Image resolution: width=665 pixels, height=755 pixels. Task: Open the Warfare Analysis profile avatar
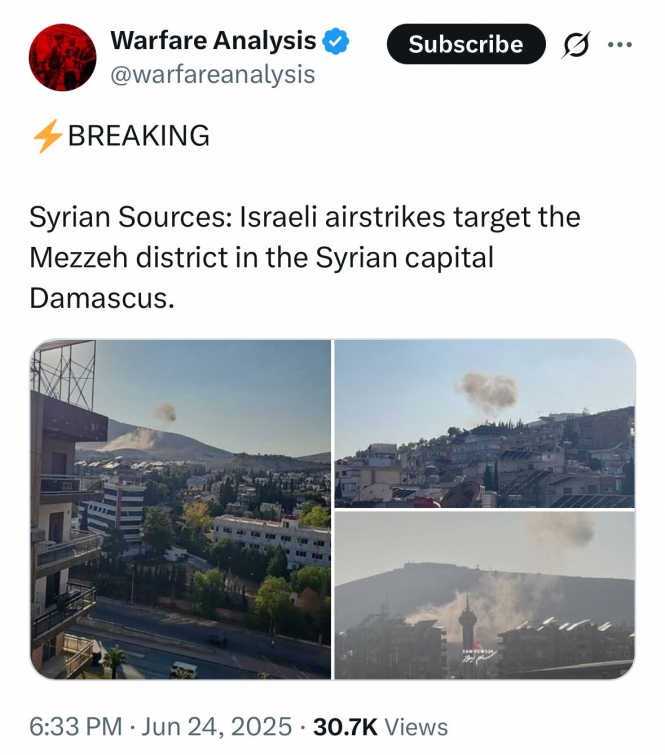click(x=62, y=58)
